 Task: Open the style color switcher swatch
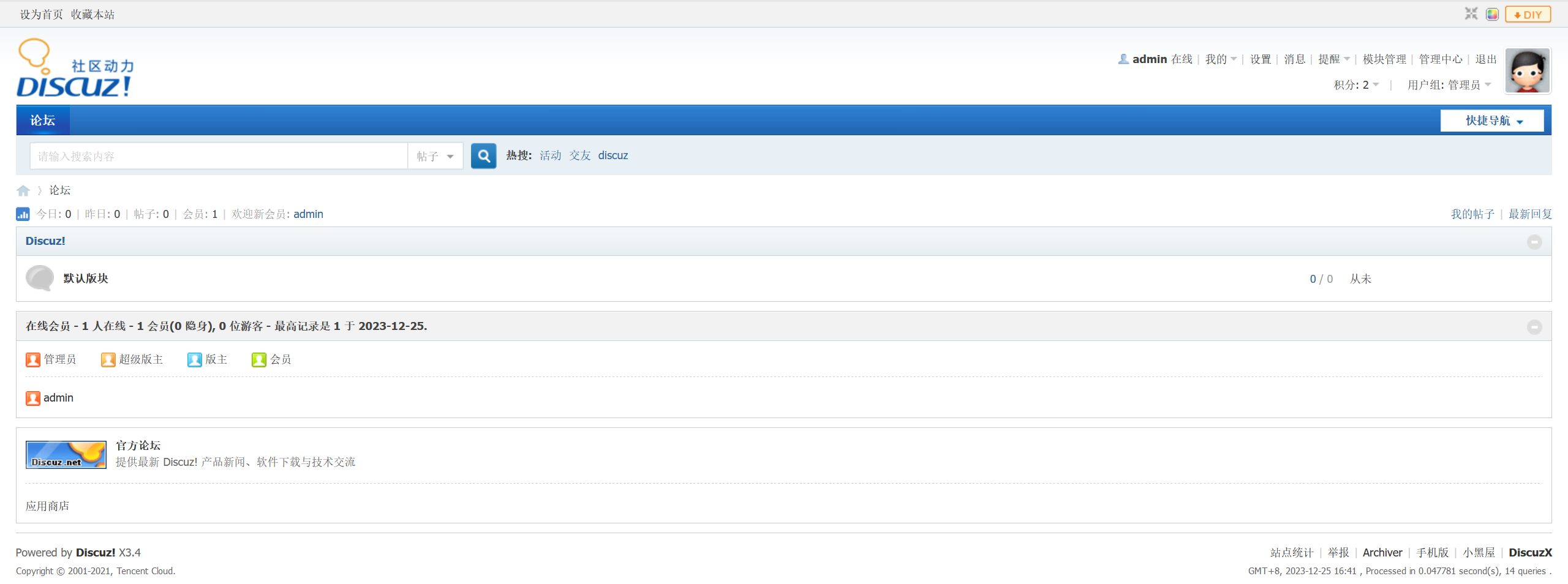(x=1492, y=14)
